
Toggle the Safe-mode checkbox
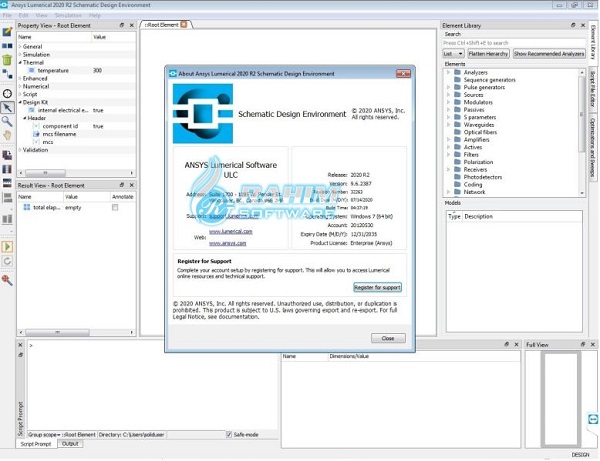click(x=229, y=435)
